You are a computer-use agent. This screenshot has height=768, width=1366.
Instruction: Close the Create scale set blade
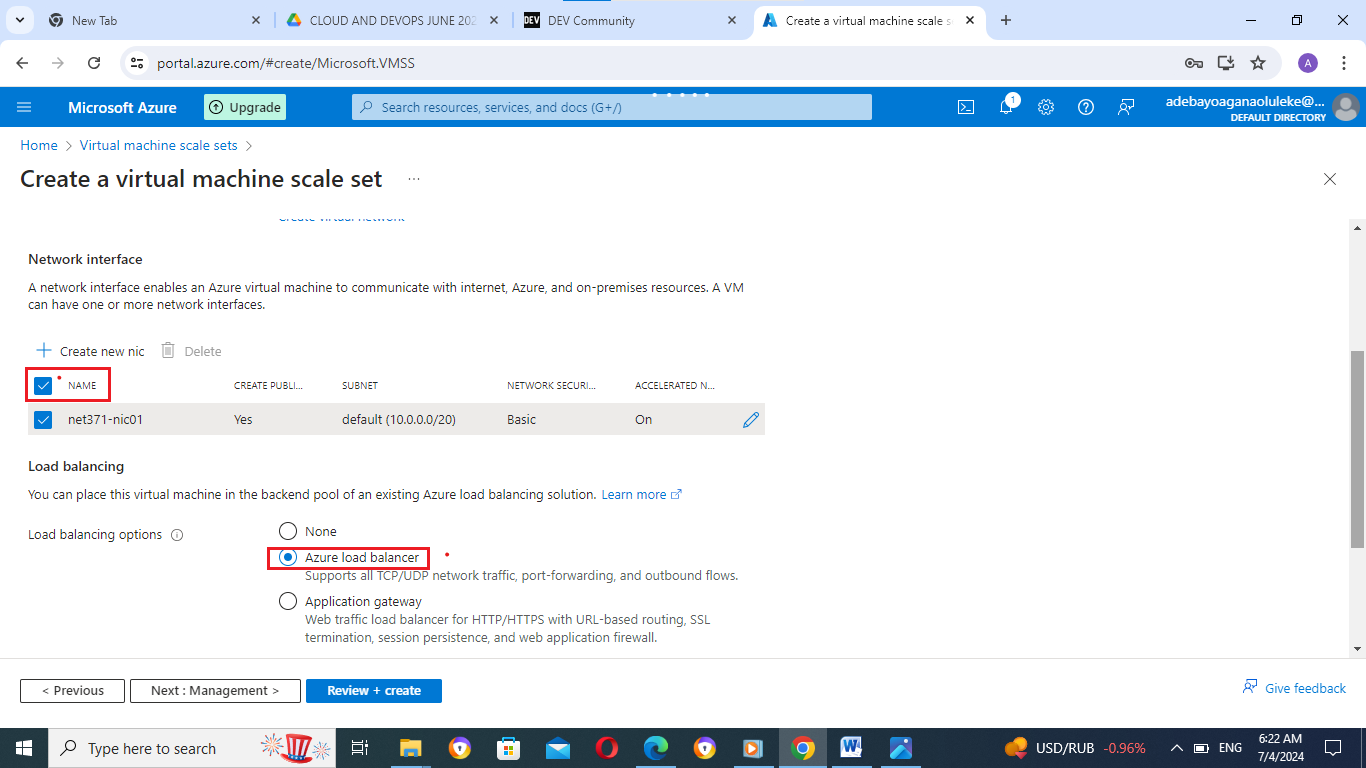tap(1330, 179)
